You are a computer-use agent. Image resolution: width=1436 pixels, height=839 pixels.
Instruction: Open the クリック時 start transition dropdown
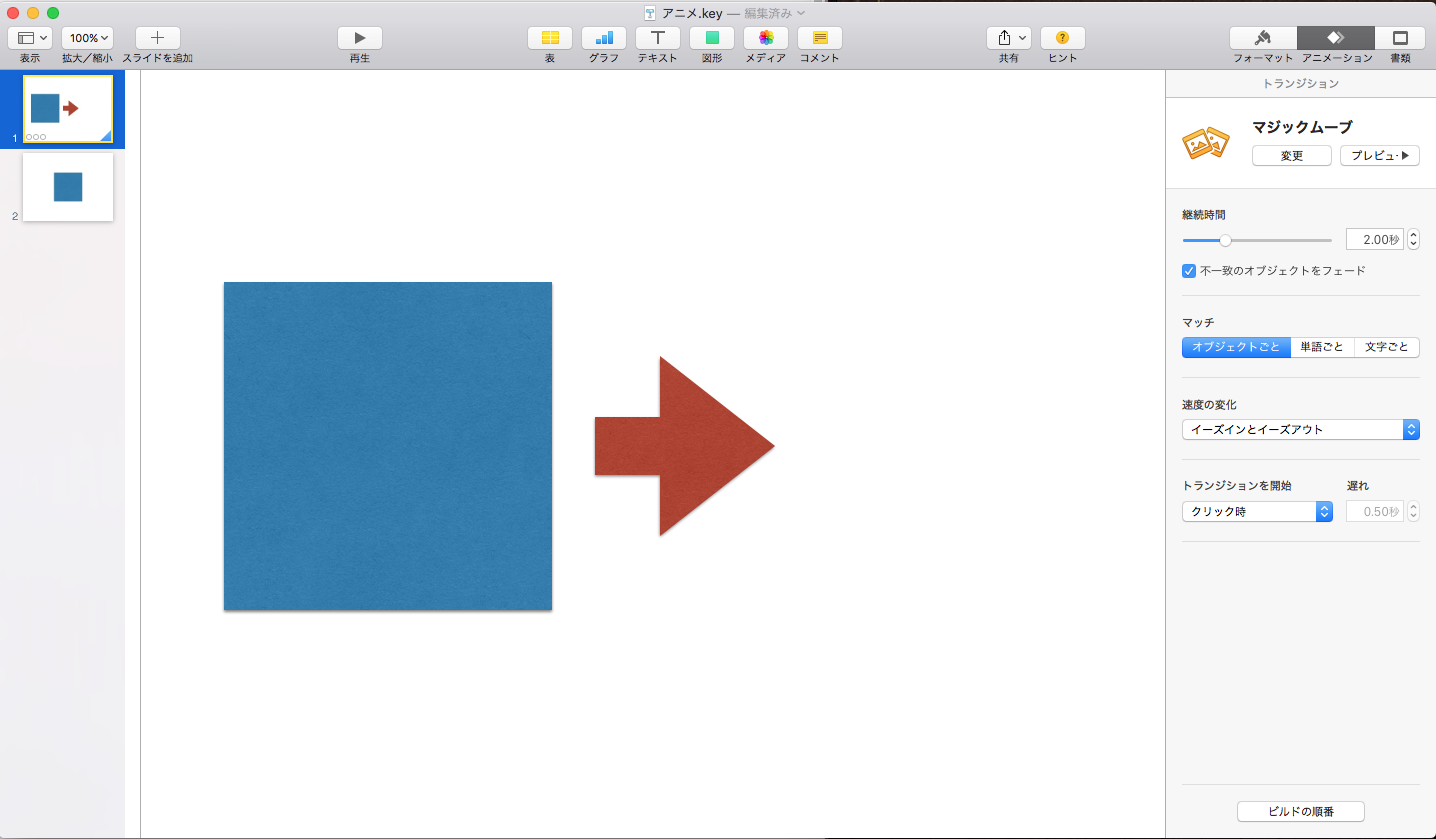[1257, 512]
